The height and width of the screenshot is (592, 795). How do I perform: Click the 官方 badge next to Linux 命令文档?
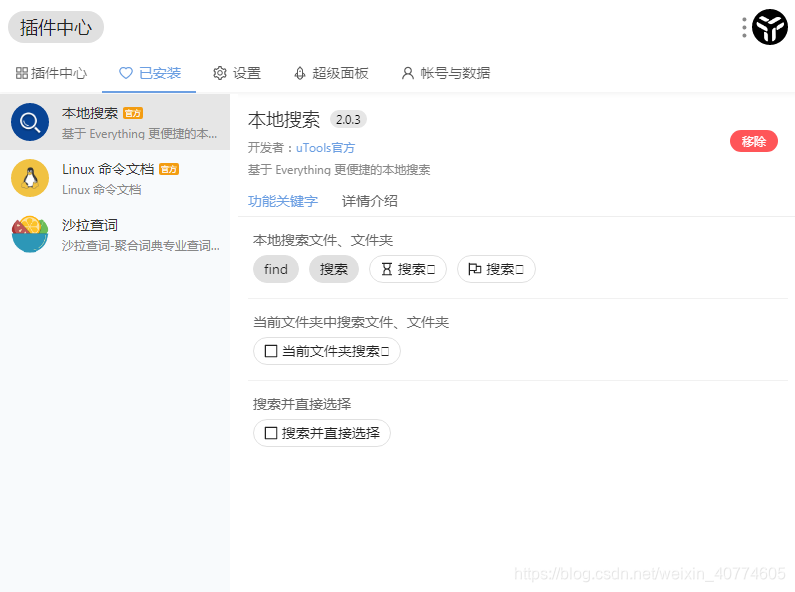169,169
